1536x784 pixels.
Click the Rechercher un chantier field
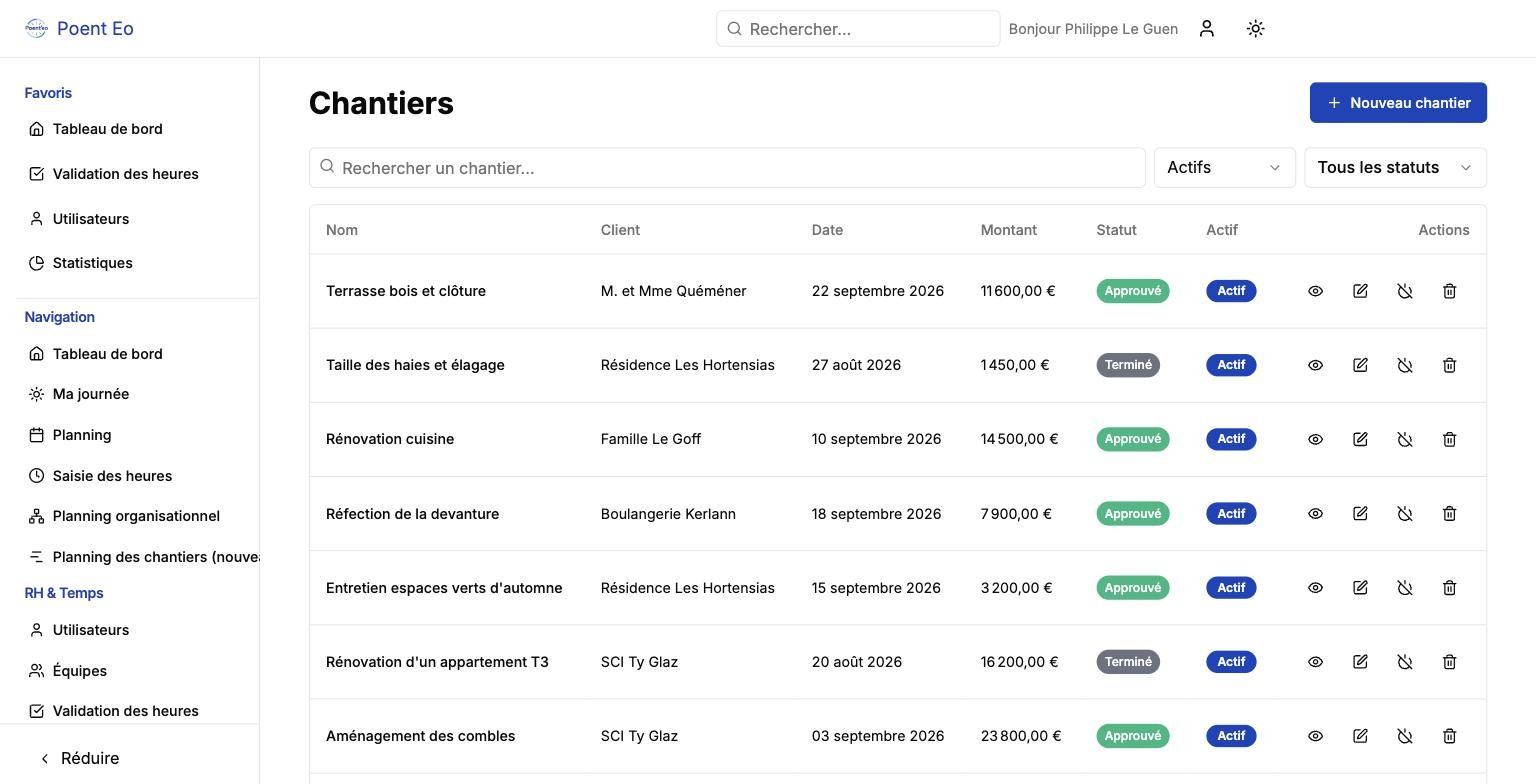point(727,168)
